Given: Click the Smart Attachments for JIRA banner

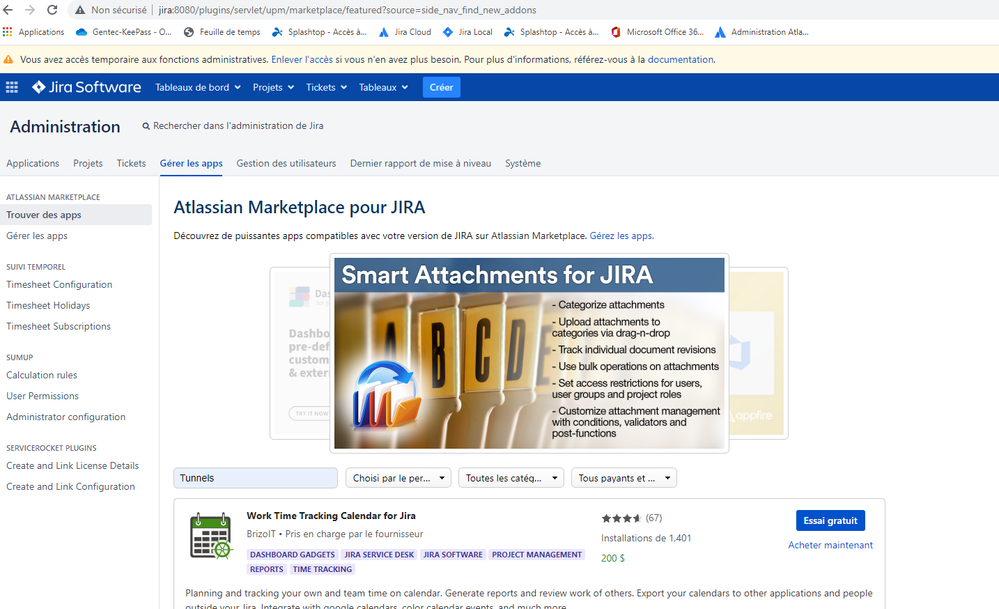Looking at the screenshot, I should tap(529, 353).
